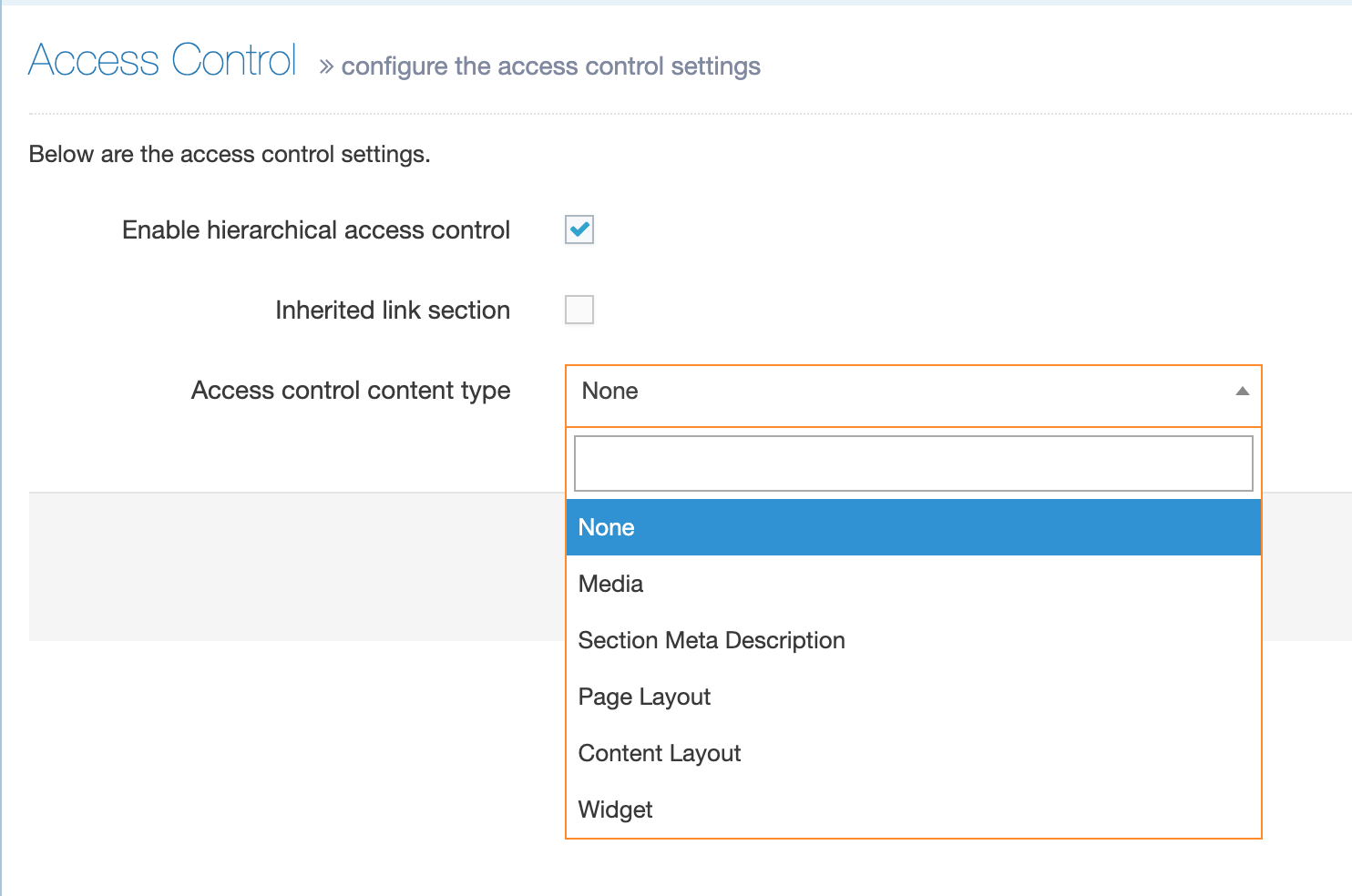Click the Enable hierarchical access control label
1352x896 pixels.
[x=316, y=230]
